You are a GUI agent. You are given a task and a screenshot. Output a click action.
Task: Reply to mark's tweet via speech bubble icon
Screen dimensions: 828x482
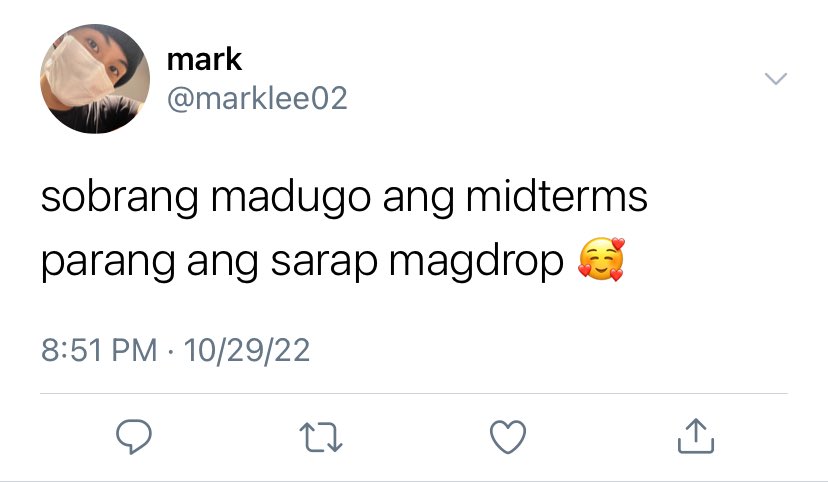pos(134,437)
